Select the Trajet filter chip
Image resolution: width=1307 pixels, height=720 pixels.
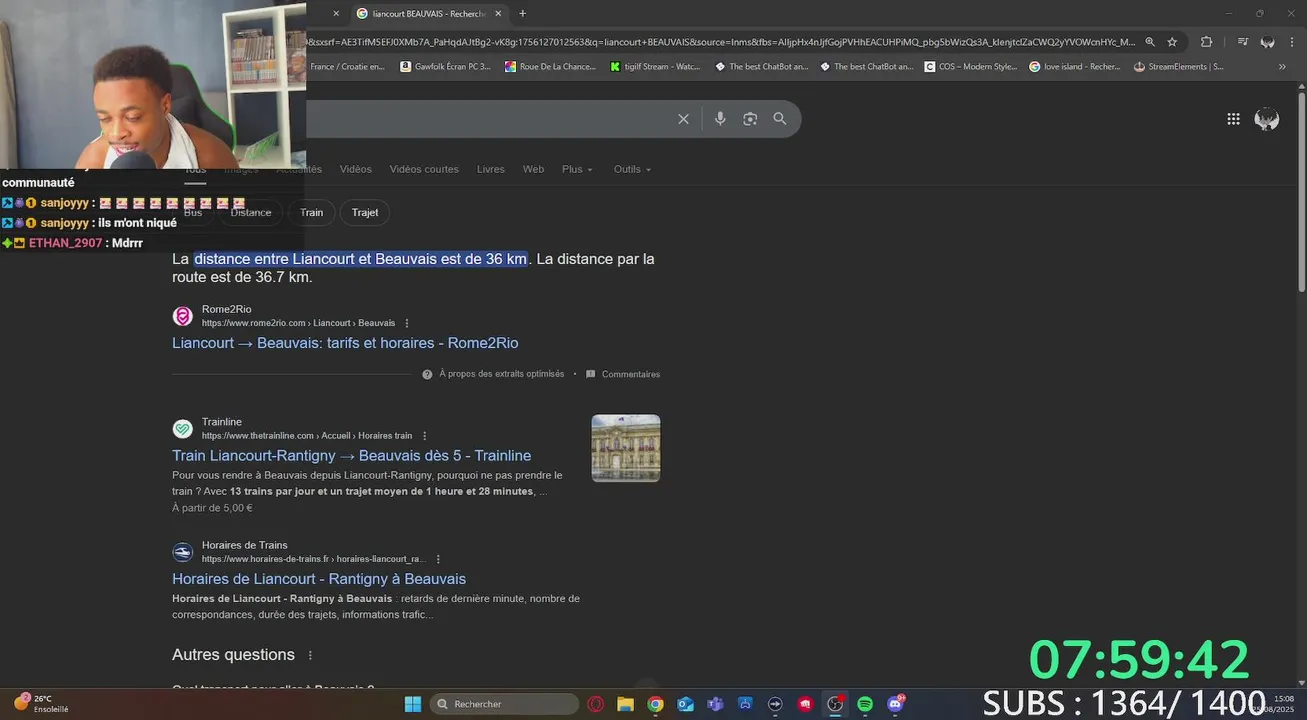tap(365, 212)
